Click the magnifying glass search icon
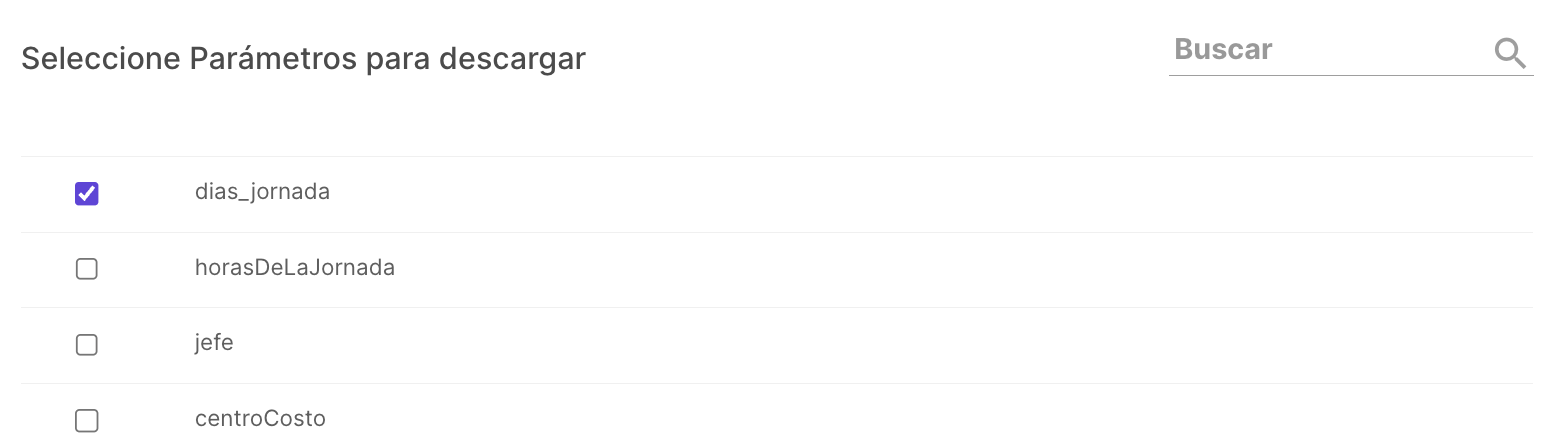This screenshot has width=1564, height=438. click(1510, 52)
